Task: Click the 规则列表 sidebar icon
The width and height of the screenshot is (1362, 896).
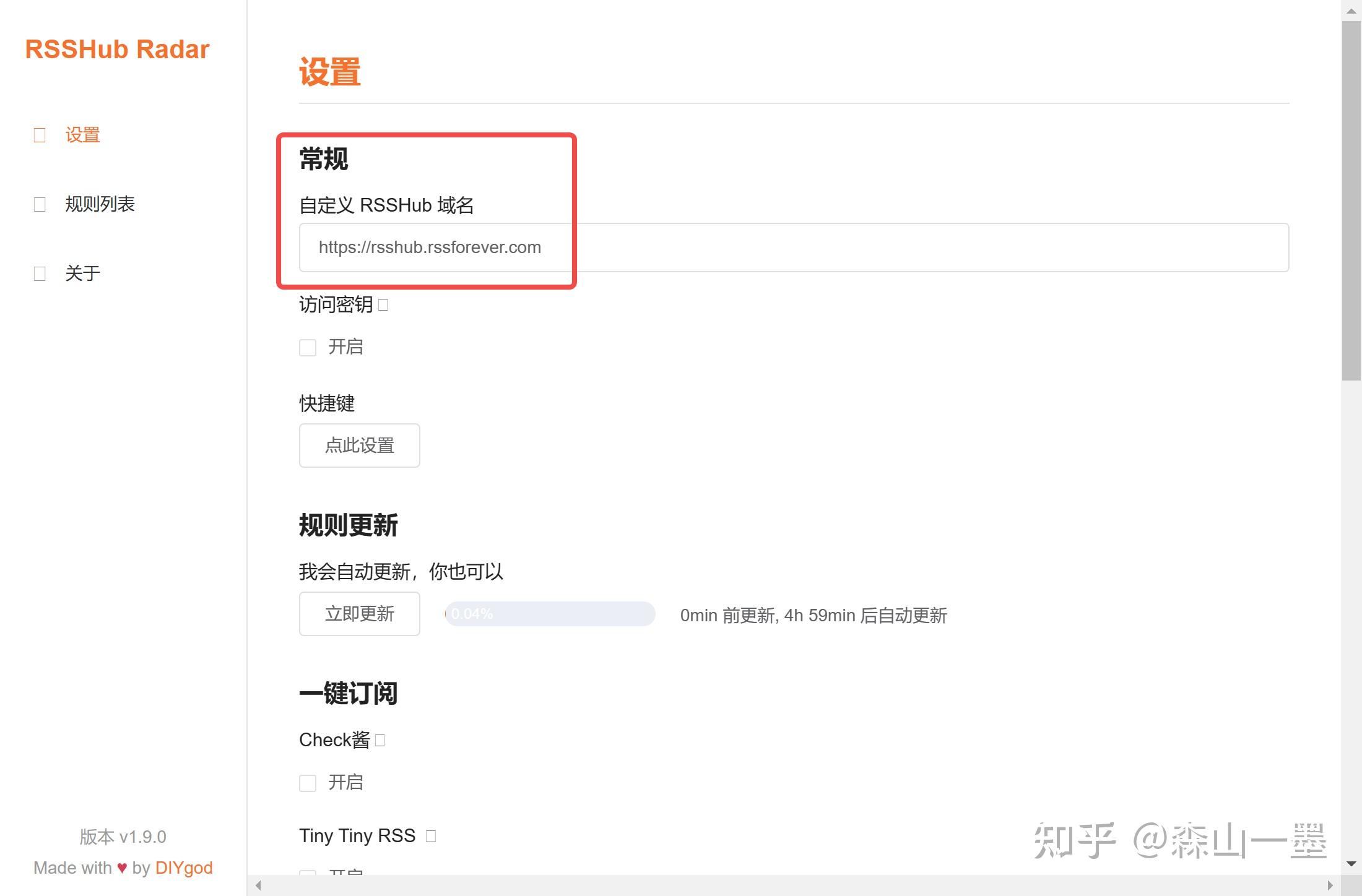Action: point(39,204)
